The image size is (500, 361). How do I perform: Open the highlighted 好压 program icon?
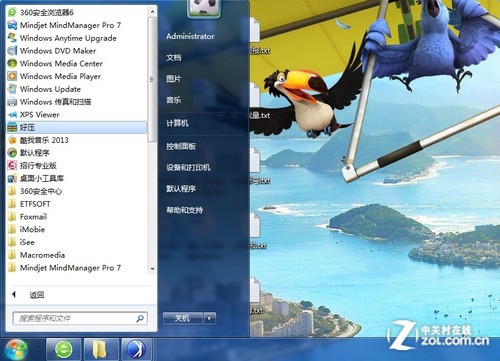click(x=12, y=127)
